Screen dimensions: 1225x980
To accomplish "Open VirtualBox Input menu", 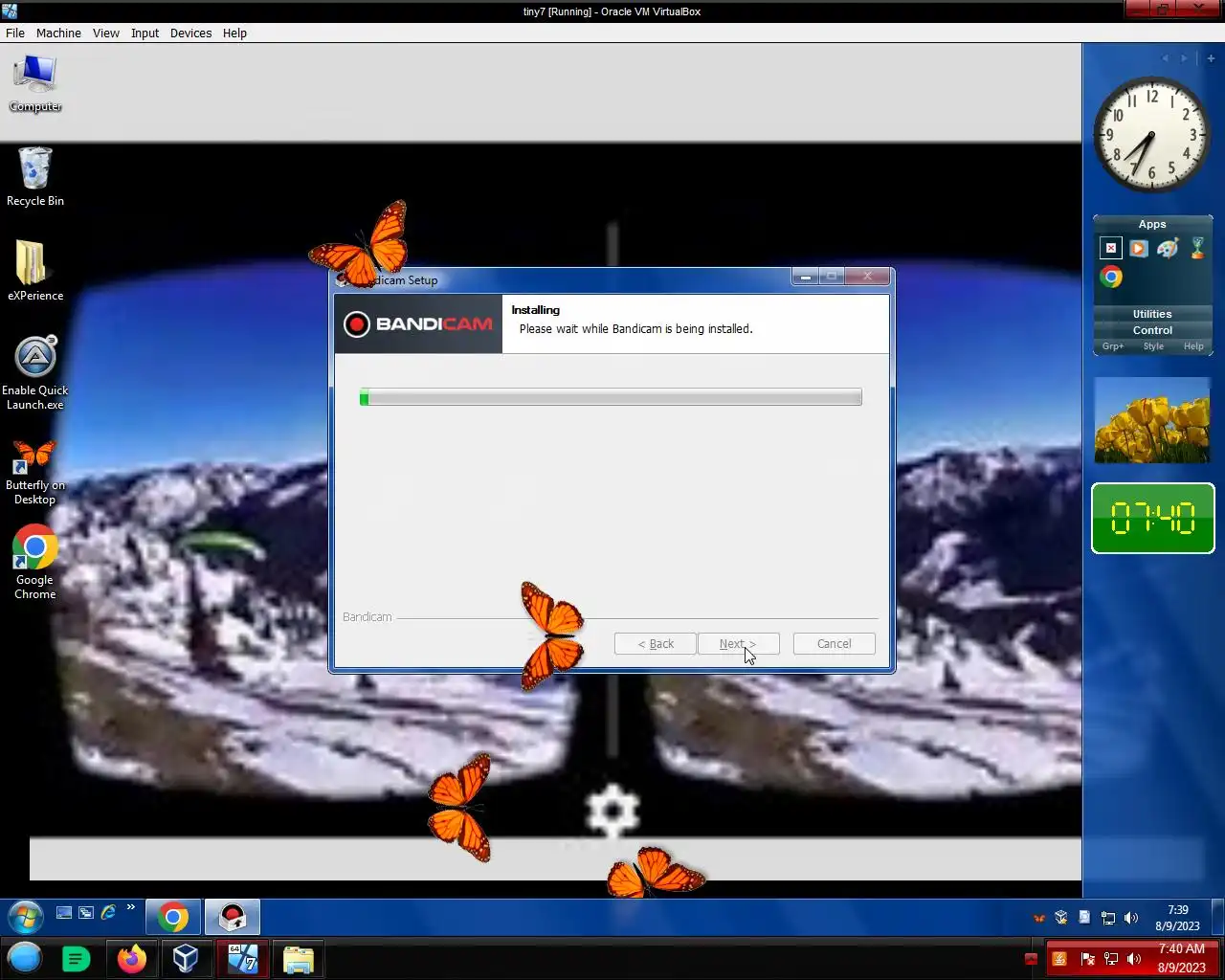I will [145, 33].
